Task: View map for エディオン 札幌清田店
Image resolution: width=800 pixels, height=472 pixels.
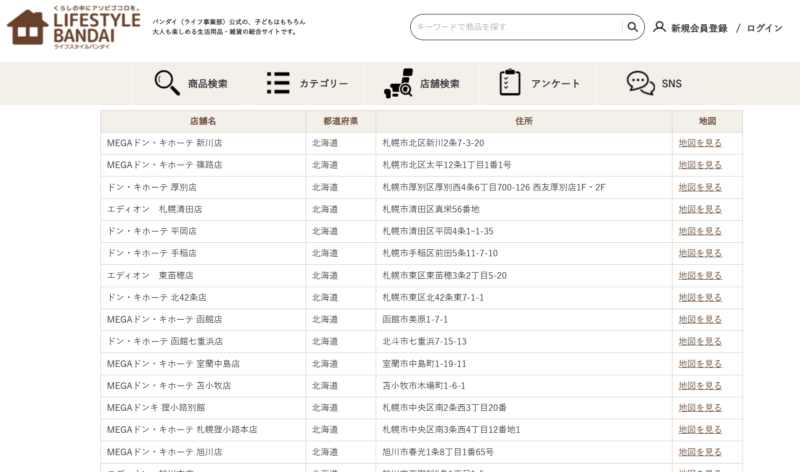Action: [x=699, y=209]
